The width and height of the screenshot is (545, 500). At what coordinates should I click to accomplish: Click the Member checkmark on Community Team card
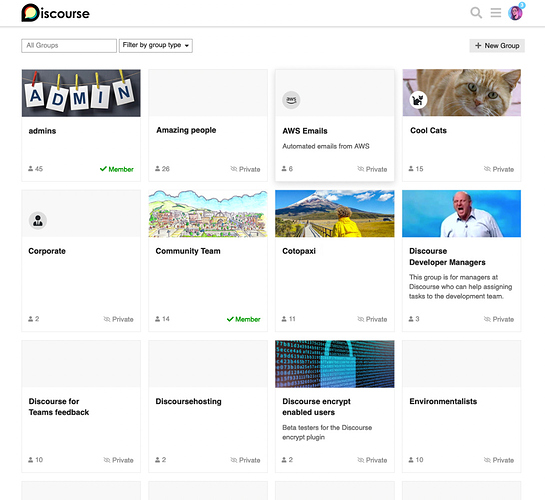pos(230,319)
